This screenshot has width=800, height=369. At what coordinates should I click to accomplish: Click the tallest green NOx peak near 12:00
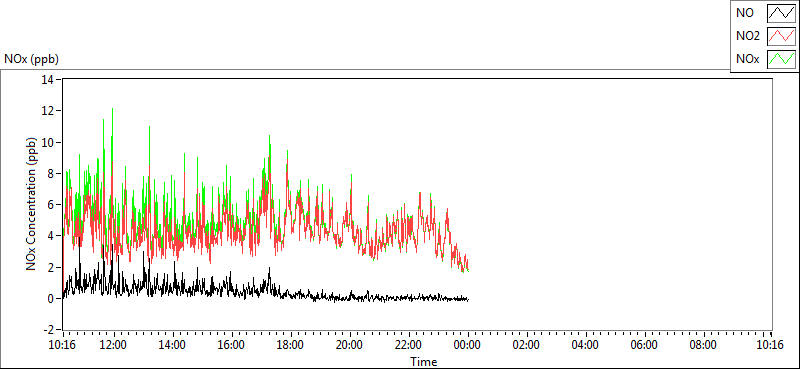tap(112, 110)
